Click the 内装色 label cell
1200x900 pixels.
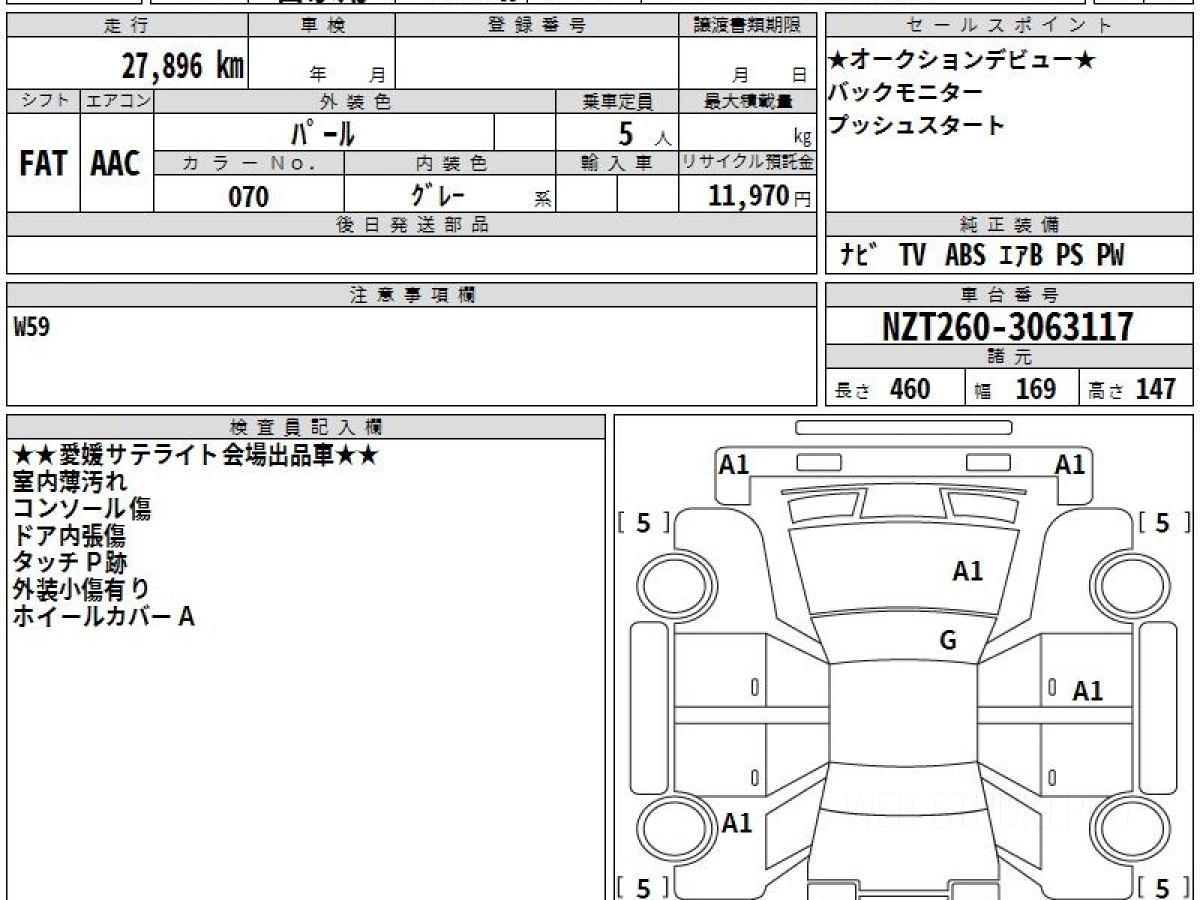tap(450, 163)
